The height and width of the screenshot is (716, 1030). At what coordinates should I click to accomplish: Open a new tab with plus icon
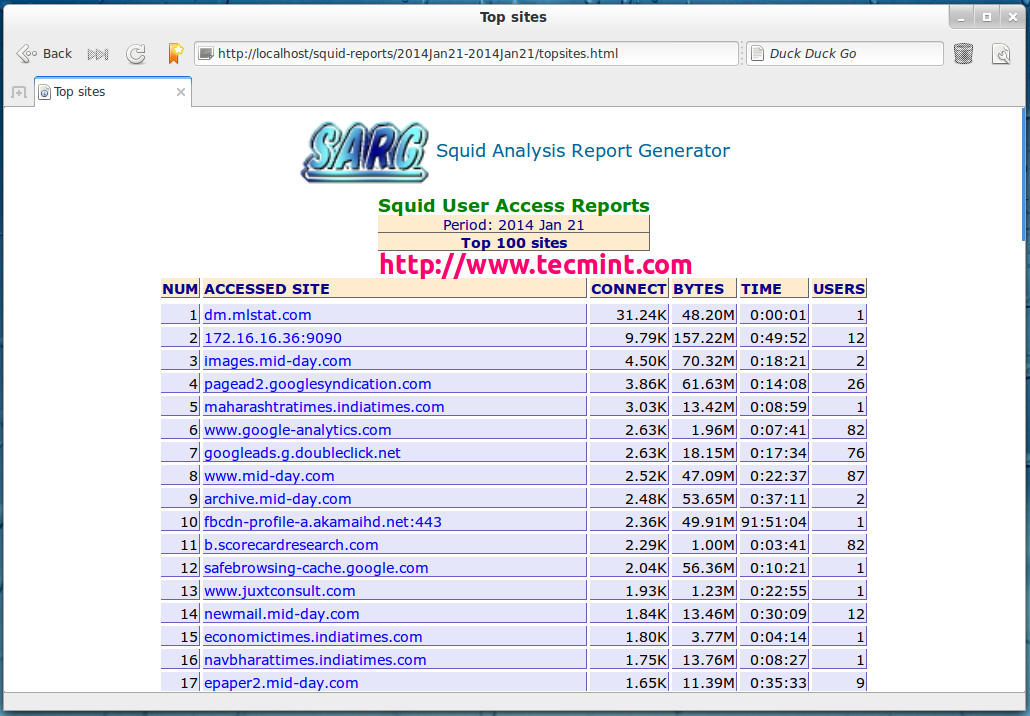[x=19, y=93]
